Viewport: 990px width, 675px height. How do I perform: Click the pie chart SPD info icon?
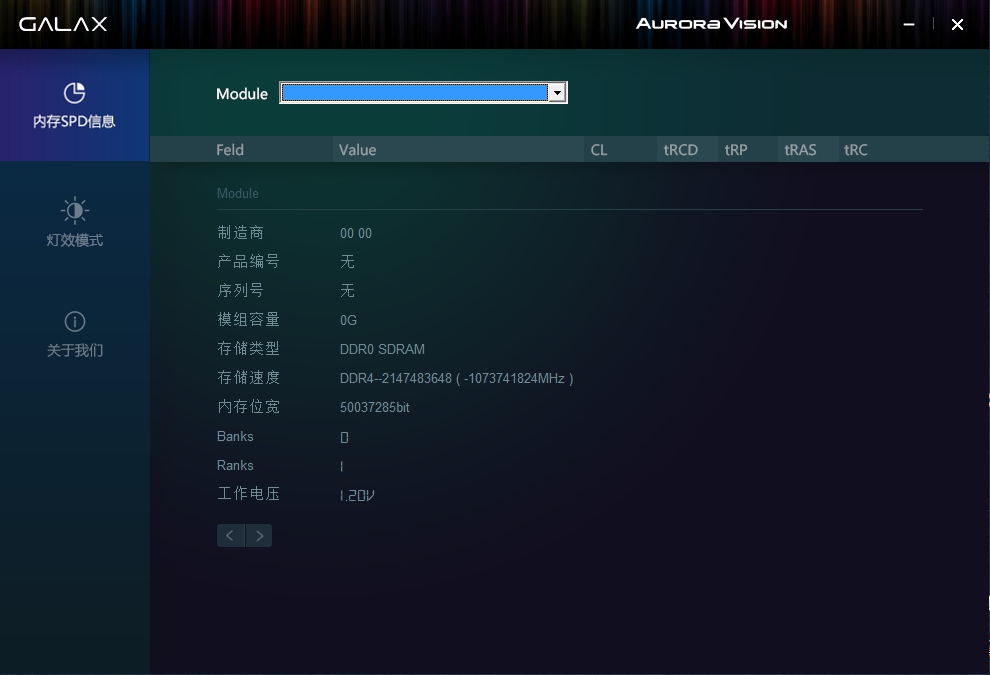point(75,93)
